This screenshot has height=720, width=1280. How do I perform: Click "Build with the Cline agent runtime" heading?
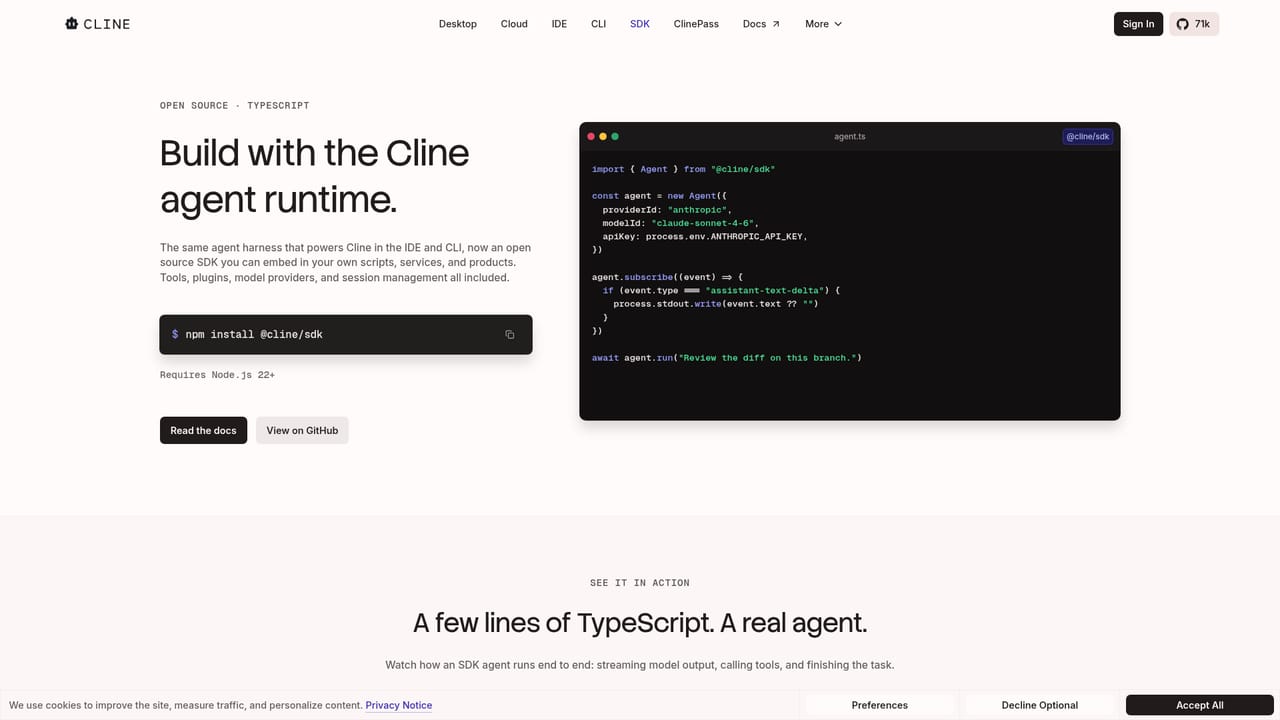(315, 176)
